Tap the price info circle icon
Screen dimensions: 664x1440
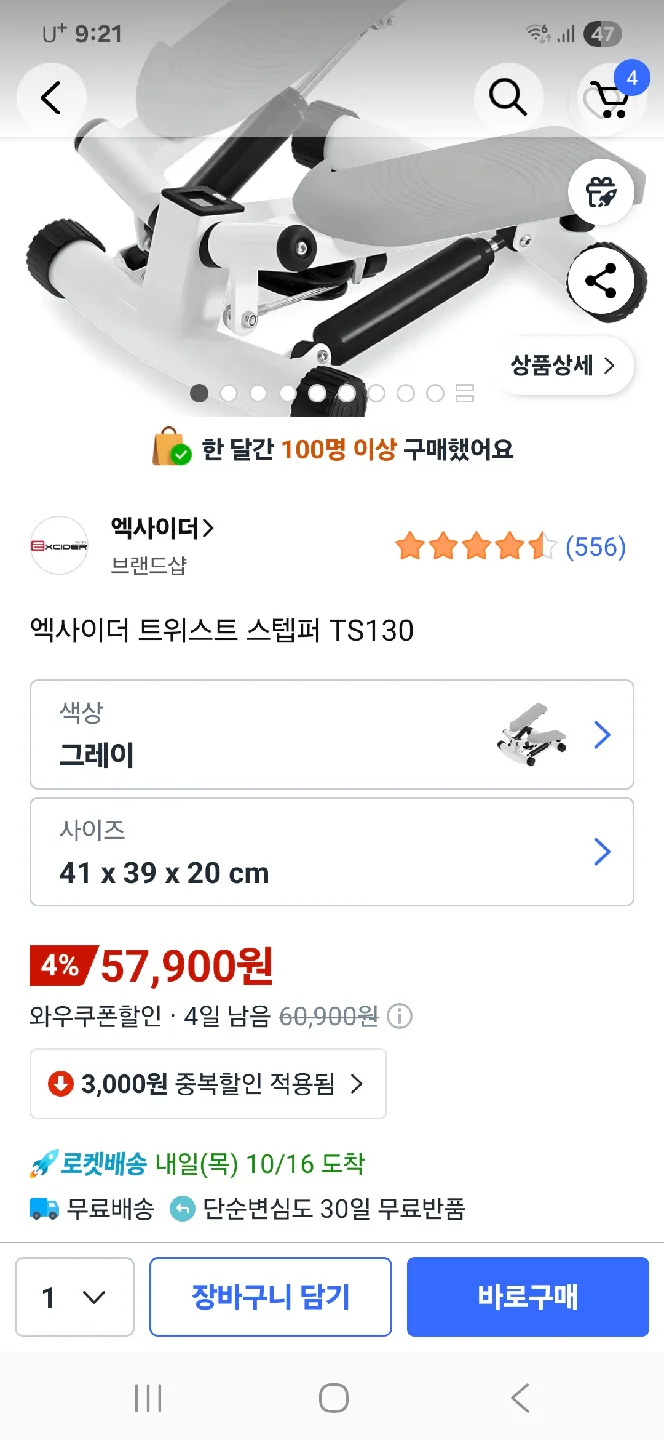400,1017
